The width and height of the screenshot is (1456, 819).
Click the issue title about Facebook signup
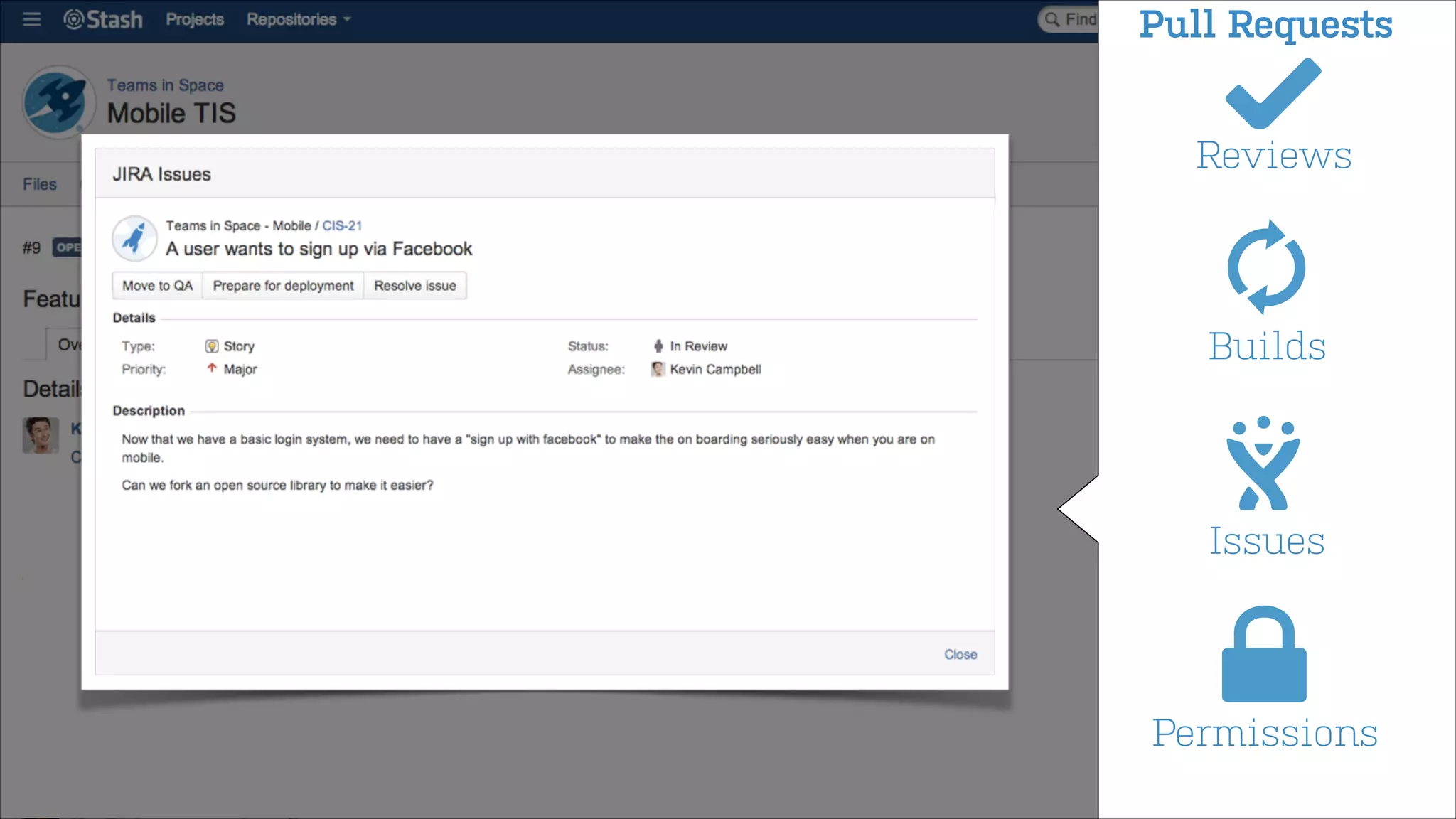319,249
